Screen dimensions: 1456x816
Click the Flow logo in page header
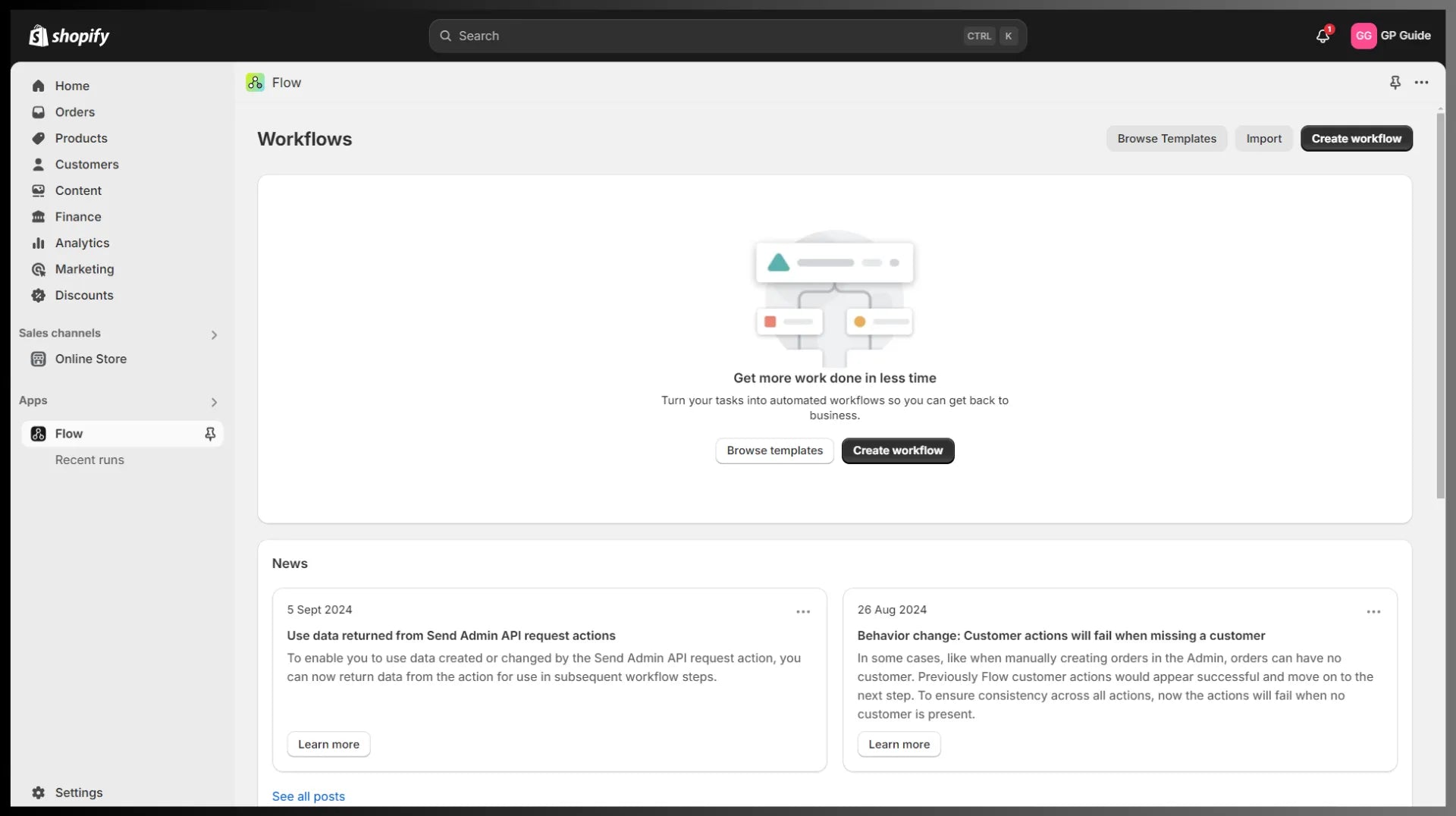(x=256, y=83)
